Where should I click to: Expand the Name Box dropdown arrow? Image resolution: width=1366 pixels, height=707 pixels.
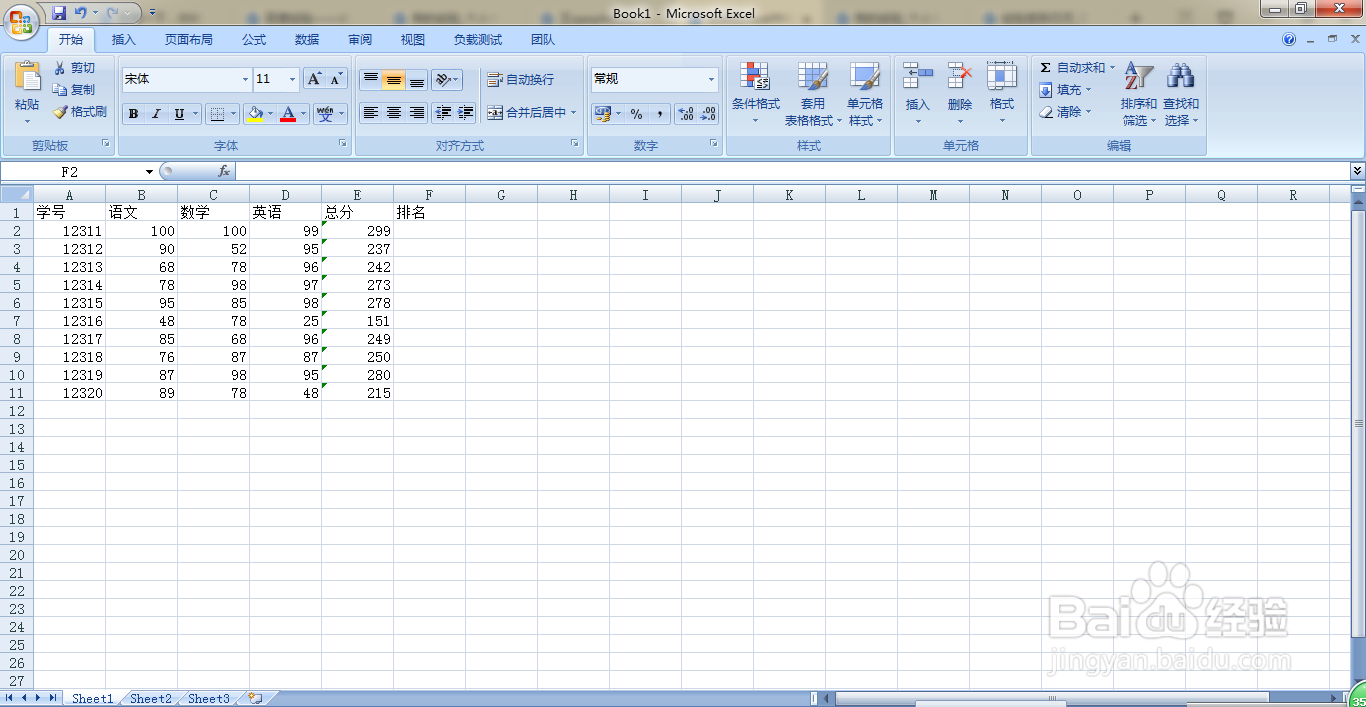[x=149, y=172]
